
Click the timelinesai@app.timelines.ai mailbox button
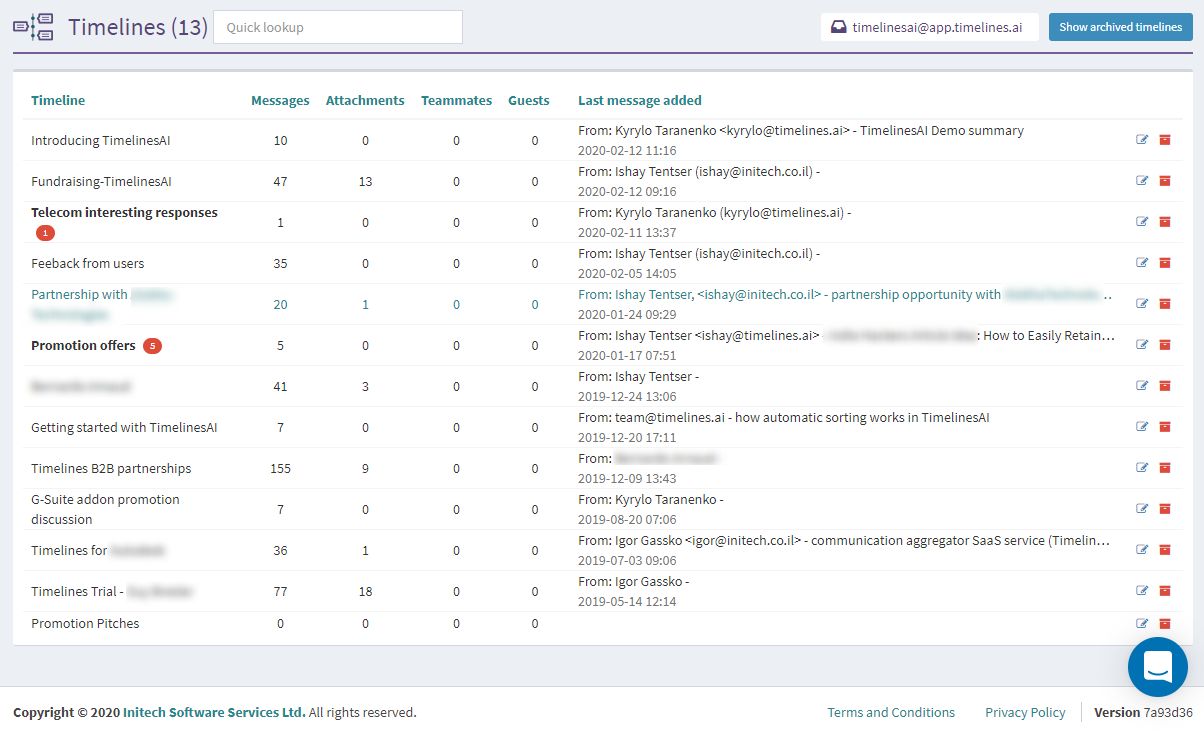pyautogui.click(x=930, y=27)
